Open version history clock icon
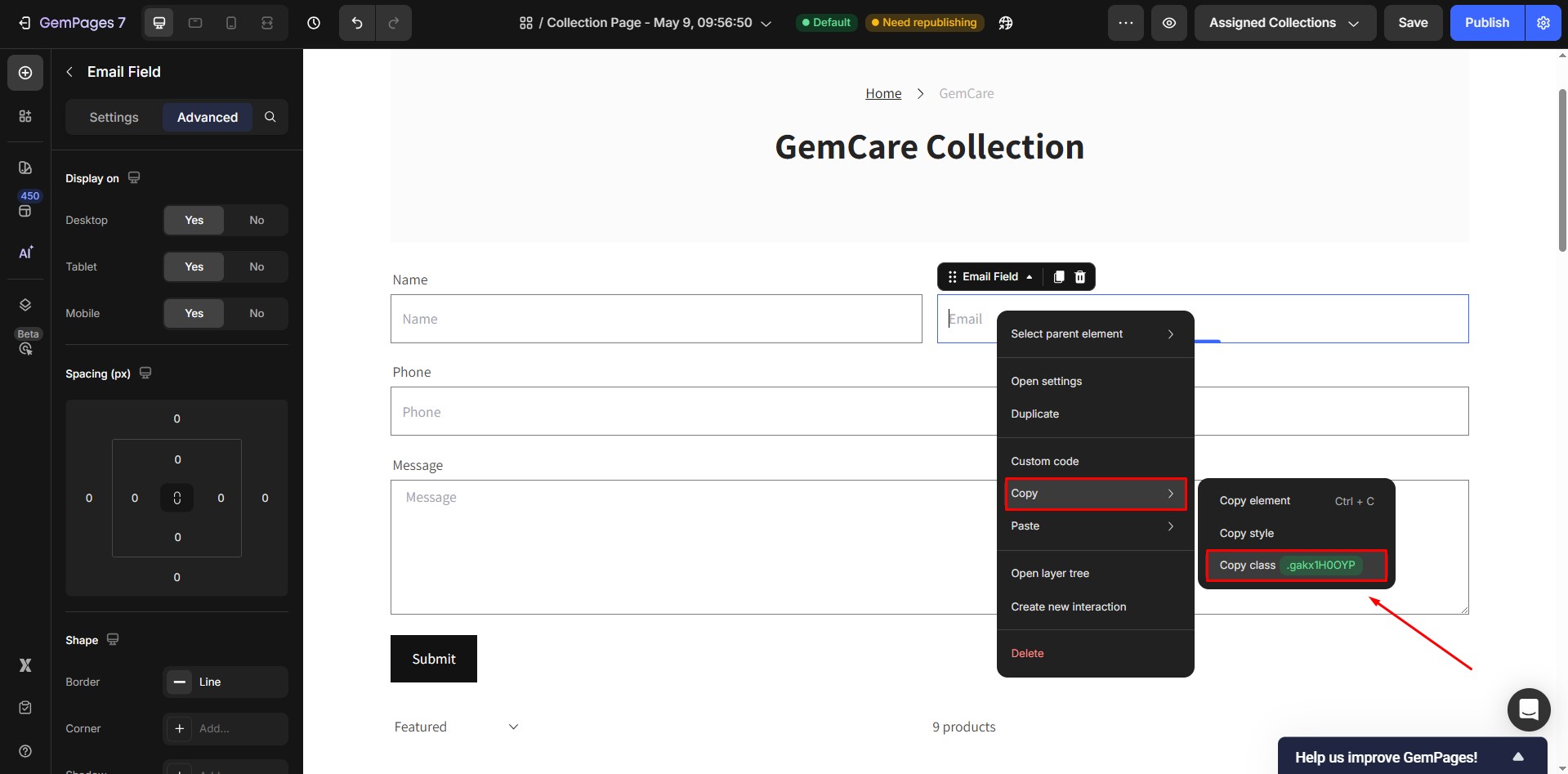Viewport: 1568px width, 774px height. tap(314, 23)
